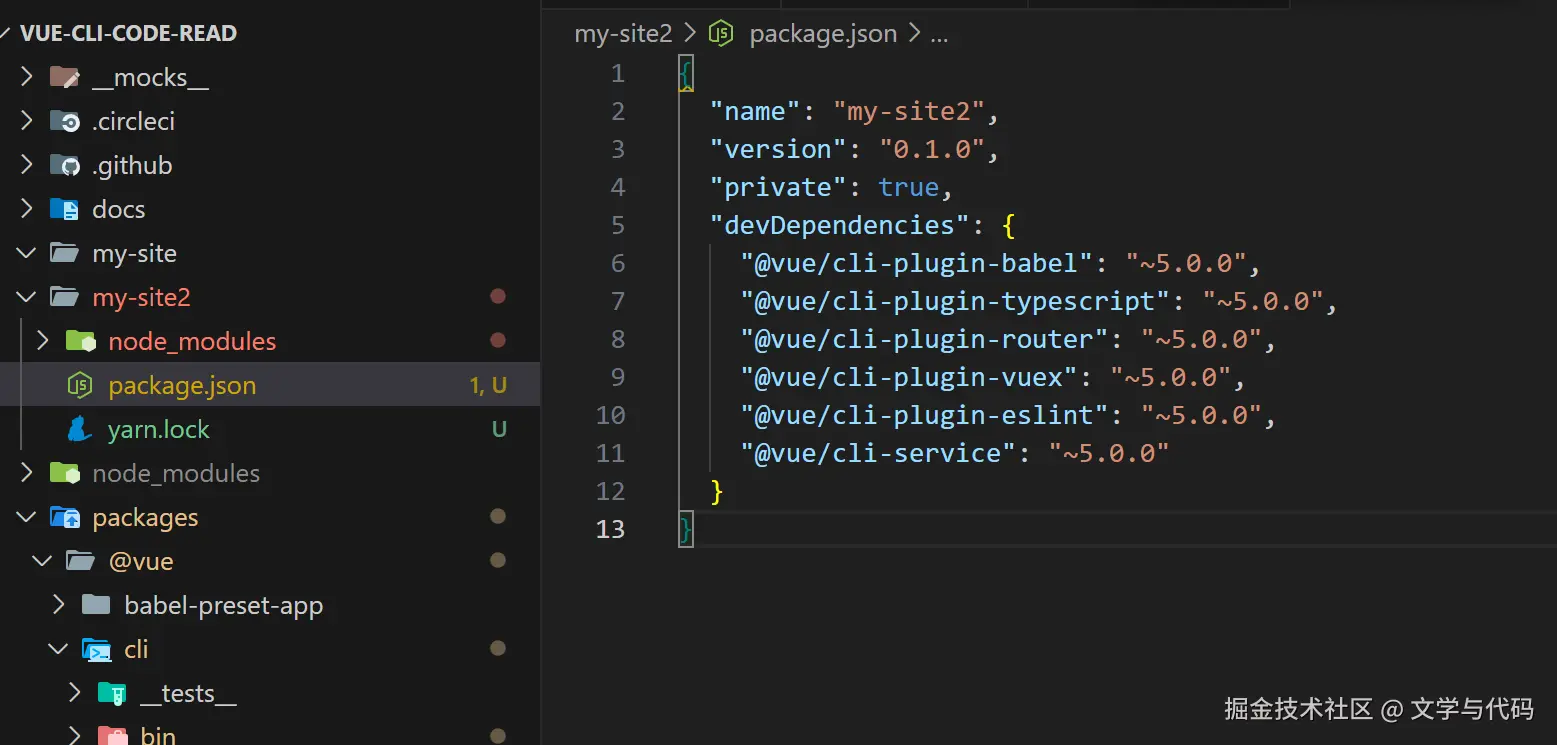
Task: Click package.json in the breadcrumb
Action: (x=823, y=33)
